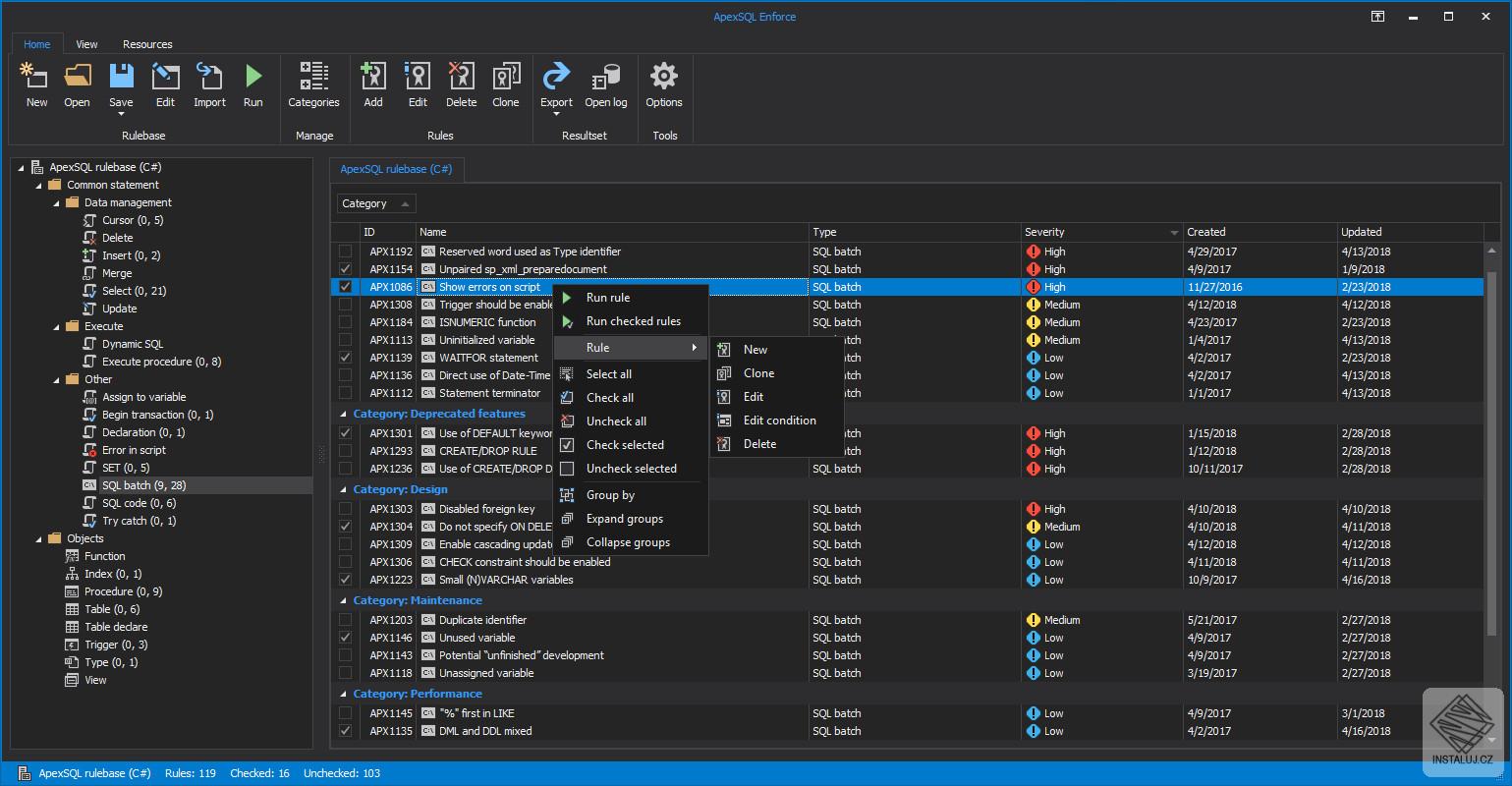Open the log via Open log icon
This screenshot has height=786, width=1512.
605,84
